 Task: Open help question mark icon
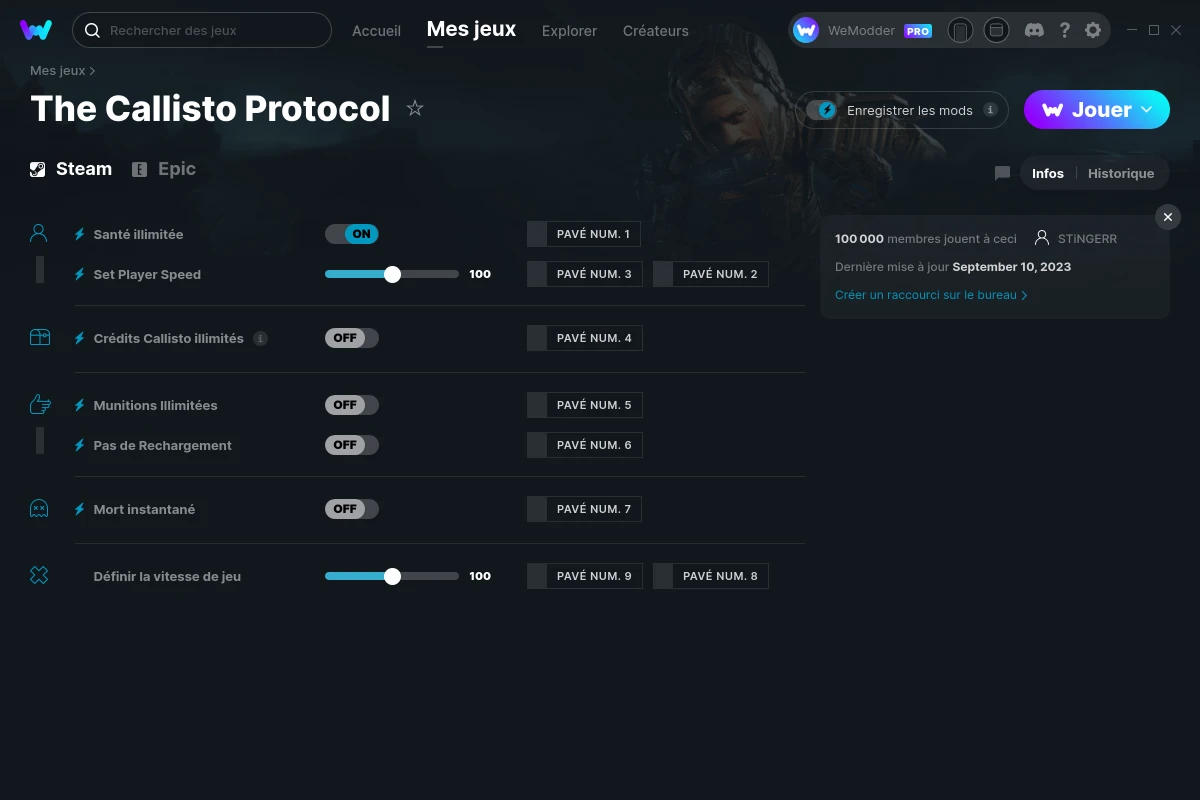click(x=1065, y=31)
